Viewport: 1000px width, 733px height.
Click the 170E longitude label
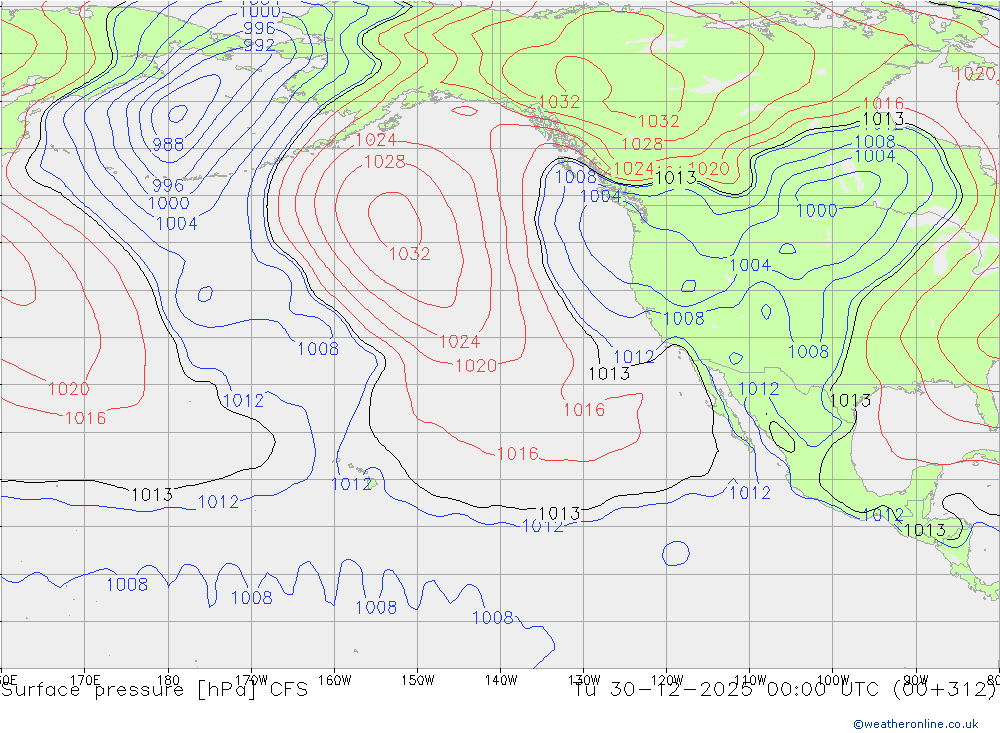[85, 680]
